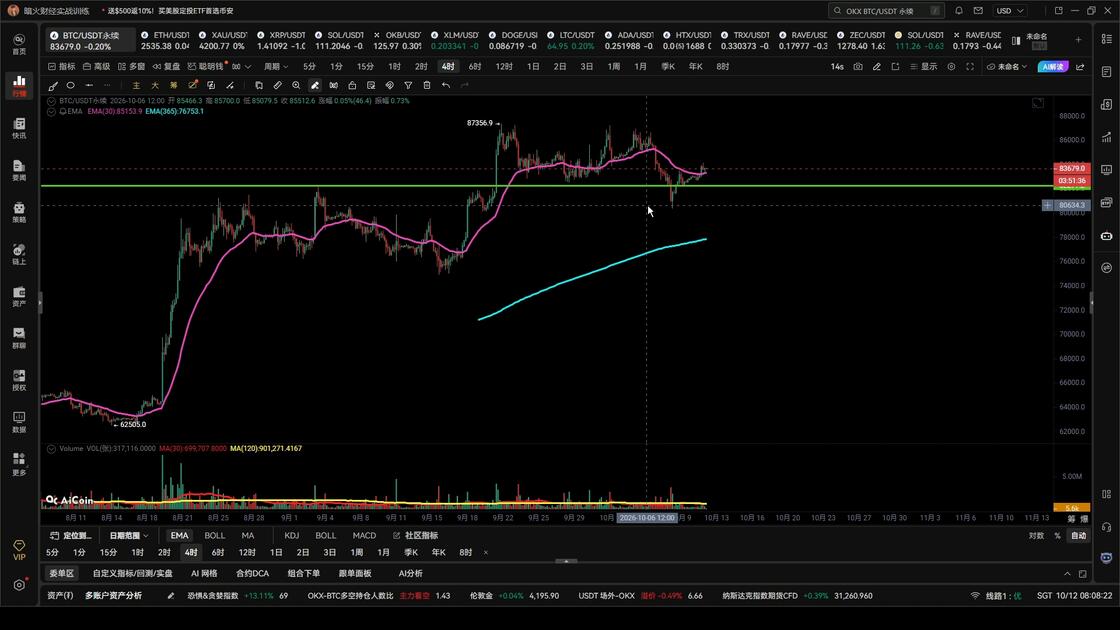Toggle the drawing lock icon
Image resolution: width=1120 pixels, height=630 pixels.
click(352, 86)
